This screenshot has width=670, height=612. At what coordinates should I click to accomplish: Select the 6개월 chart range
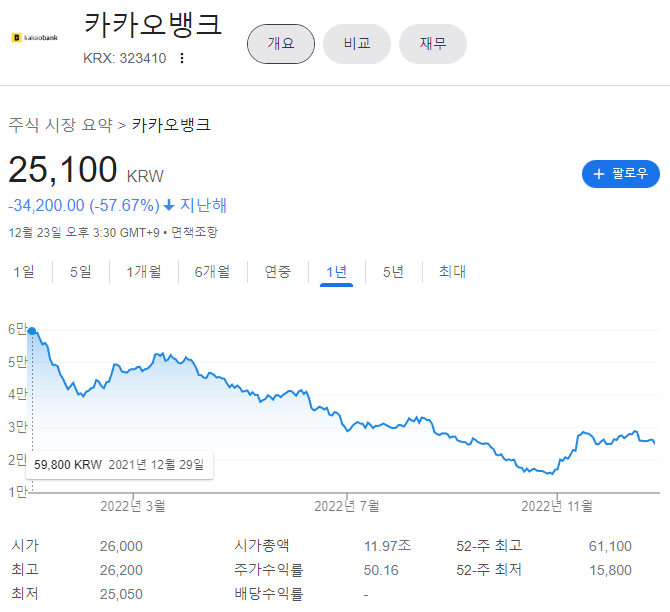212,272
